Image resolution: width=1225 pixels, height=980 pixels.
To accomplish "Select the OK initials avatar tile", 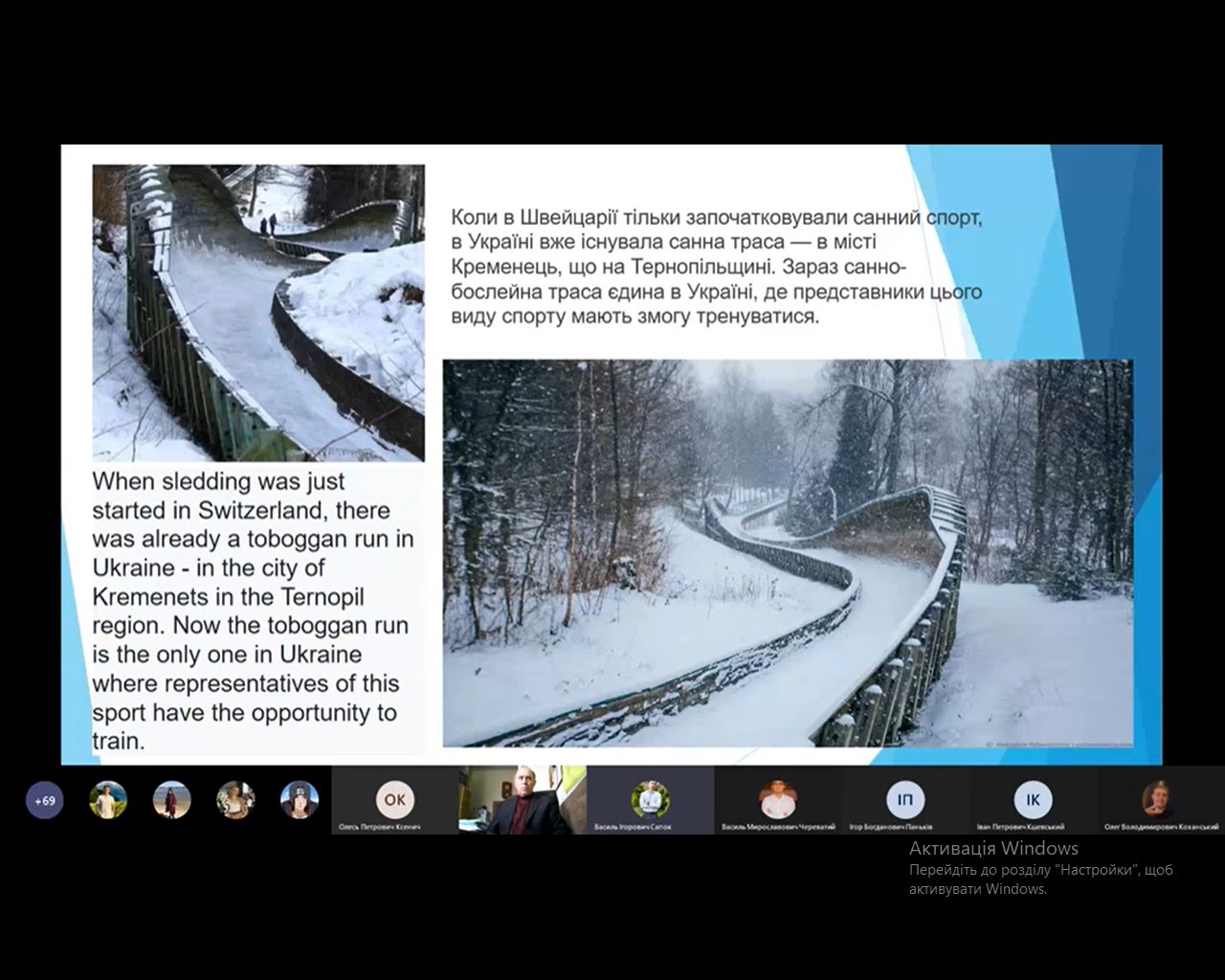I will [394, 798].
